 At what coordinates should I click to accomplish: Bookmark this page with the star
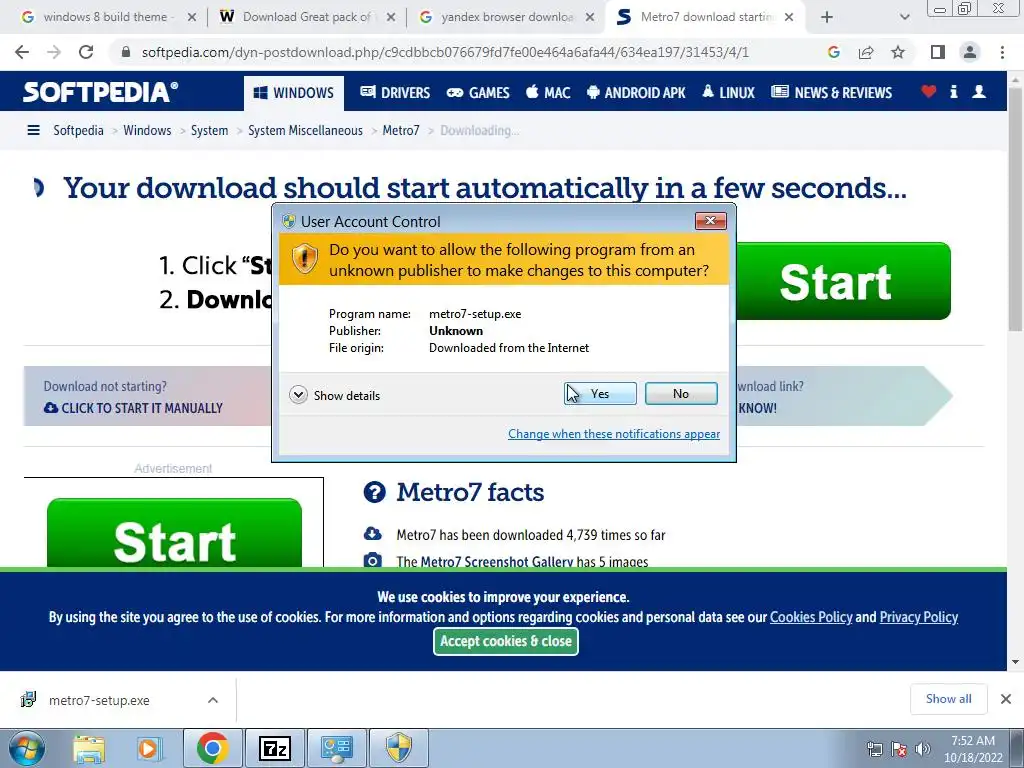(x=898, y=52)
